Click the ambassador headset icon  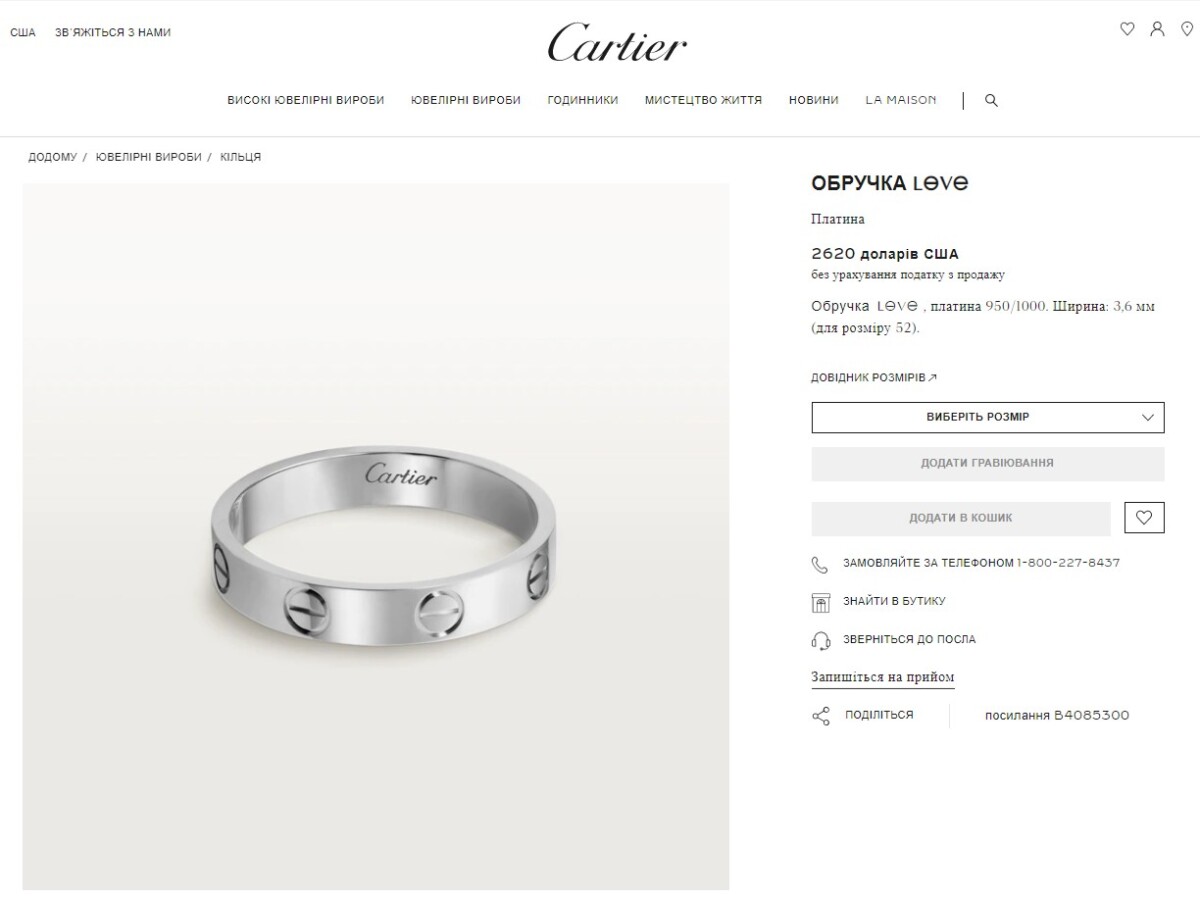click(820, 640)
